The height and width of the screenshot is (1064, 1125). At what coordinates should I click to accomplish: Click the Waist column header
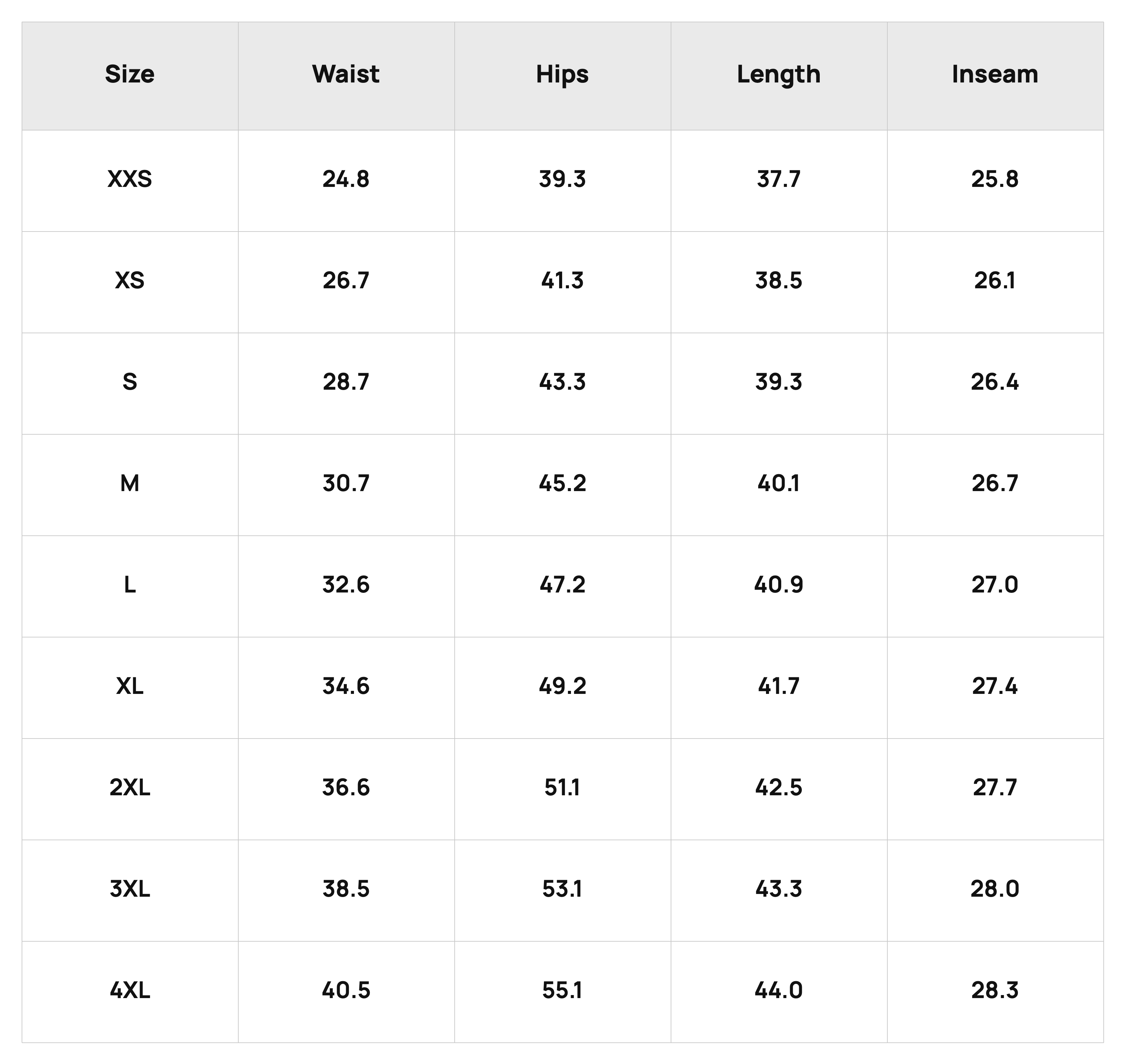345,74
